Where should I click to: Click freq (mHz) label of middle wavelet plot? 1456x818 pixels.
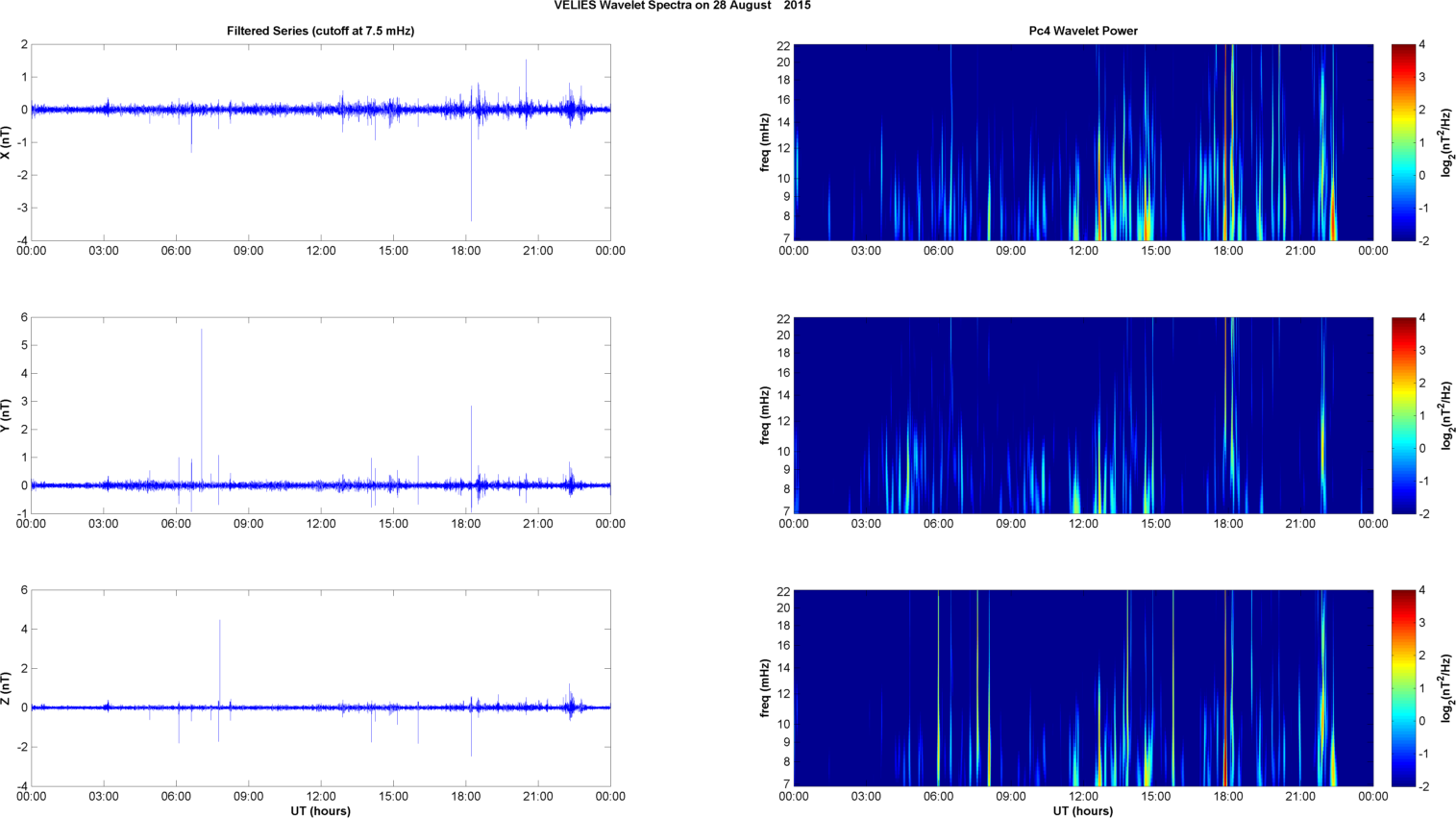pos(764,415)
